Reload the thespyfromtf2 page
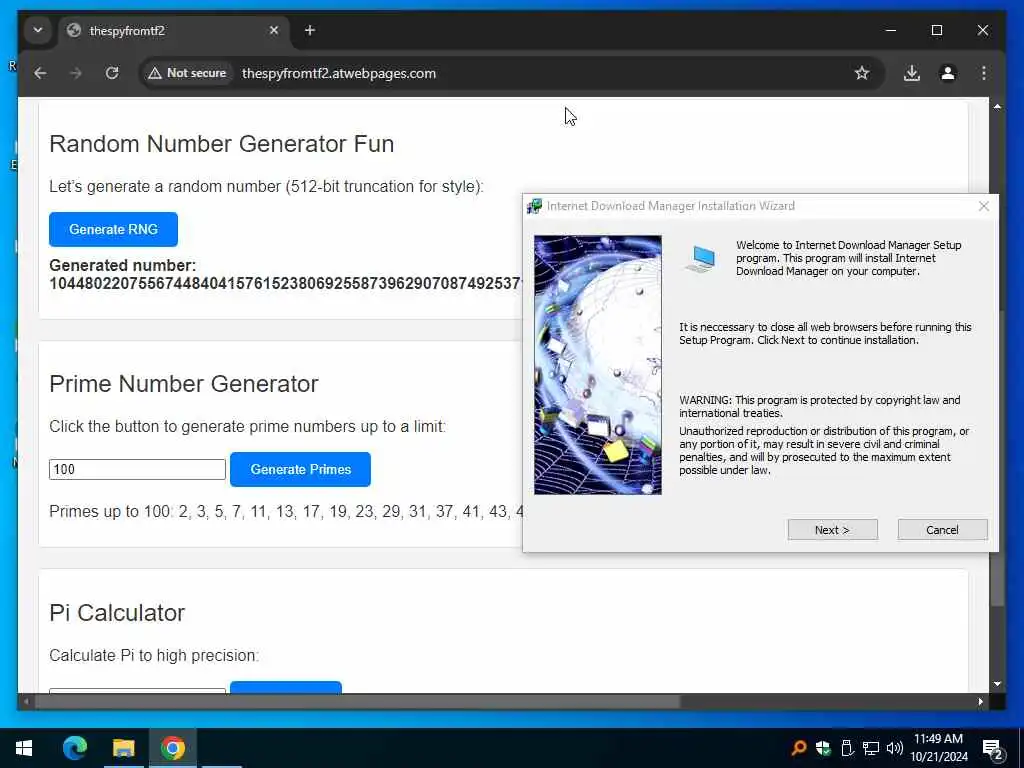The width and height of the screenshot is (1024, 768). click(112, 73)
